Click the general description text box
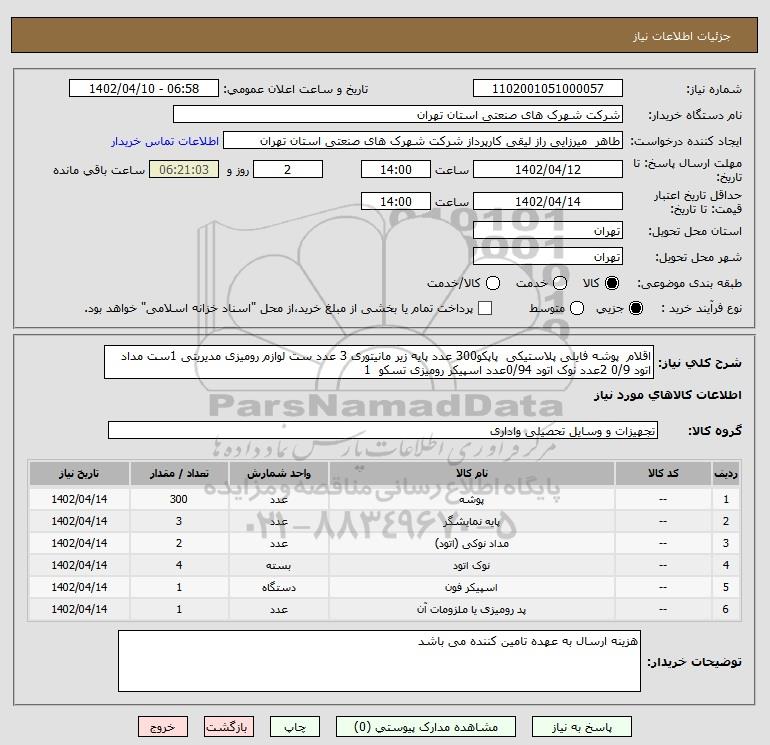Viewport: 770px width, 745px height. [x=379, y=362]
